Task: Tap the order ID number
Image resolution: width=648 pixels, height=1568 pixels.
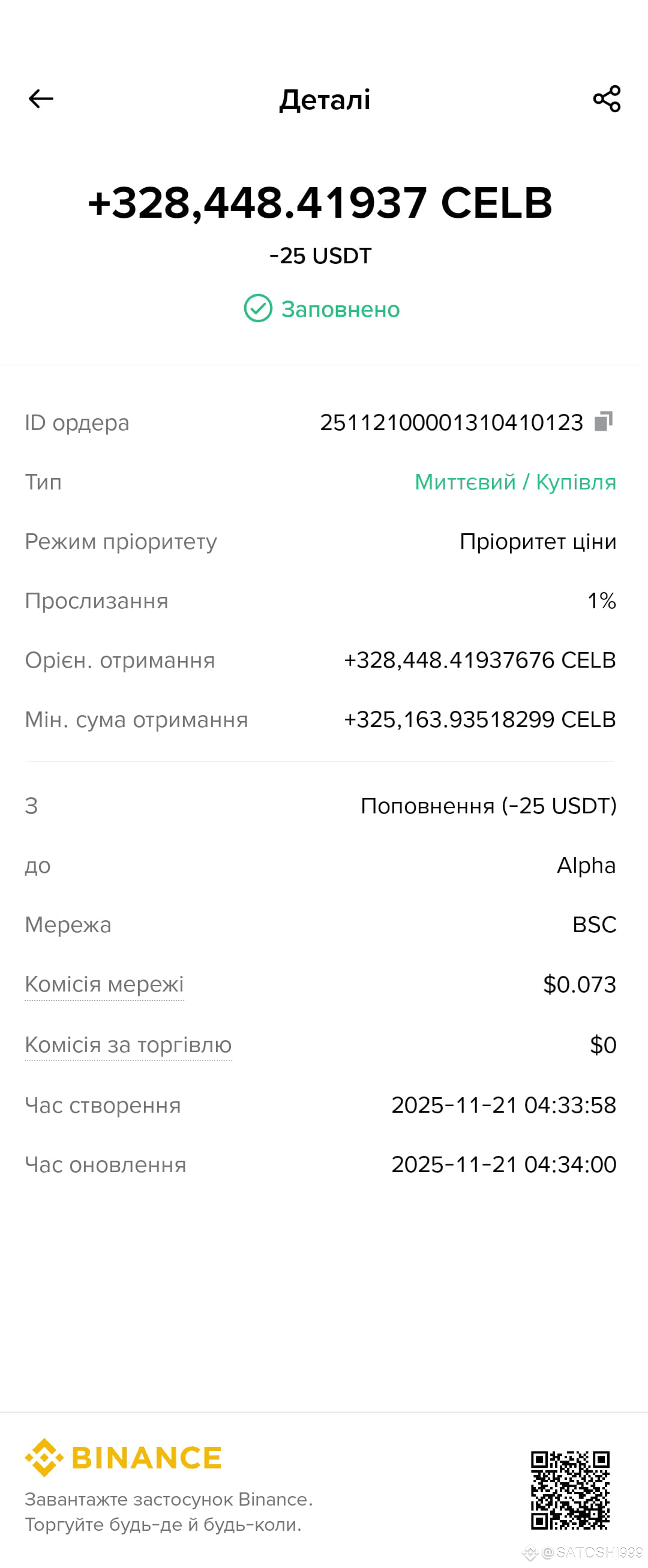Action: pyautogui.click(x=451, y=422)
